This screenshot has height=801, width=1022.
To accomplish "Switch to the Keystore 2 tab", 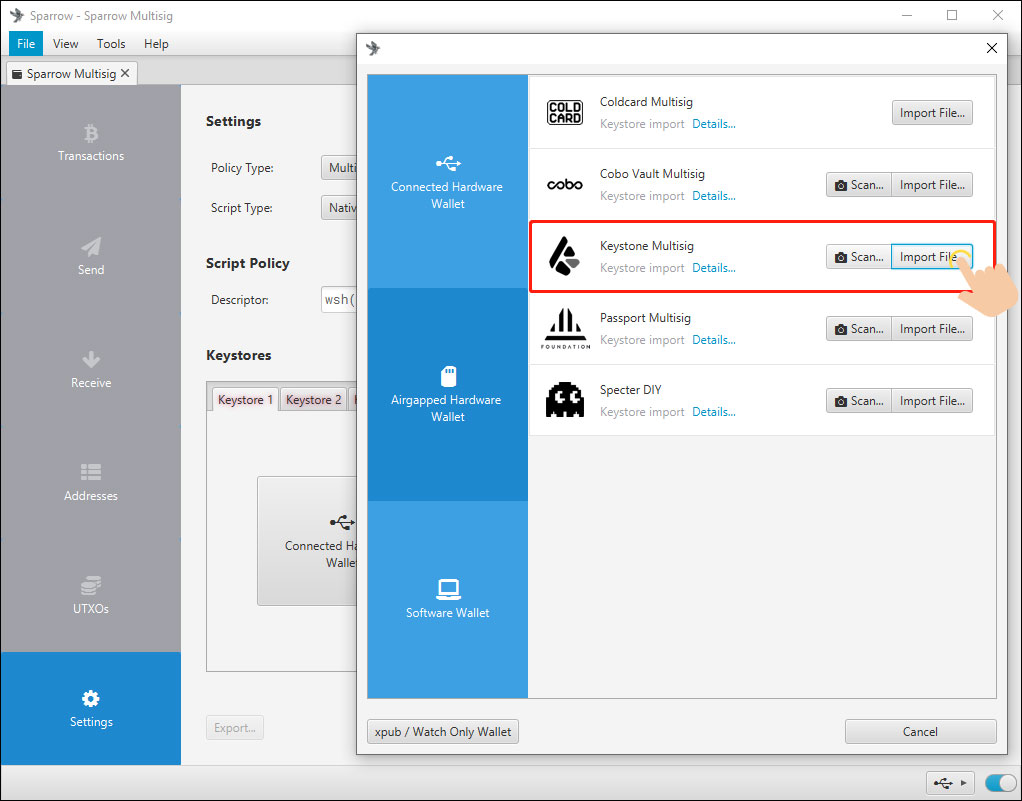I will tap(313, 400).
